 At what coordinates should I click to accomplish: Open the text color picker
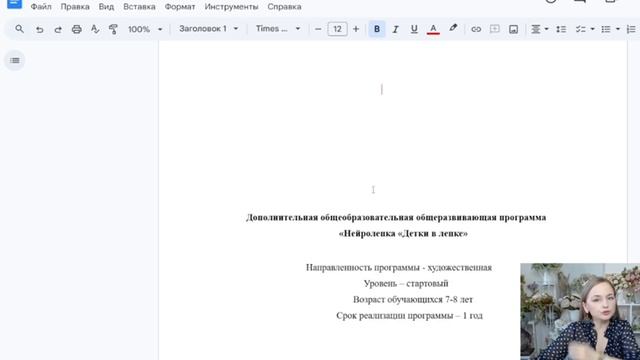tap(433, 29)
